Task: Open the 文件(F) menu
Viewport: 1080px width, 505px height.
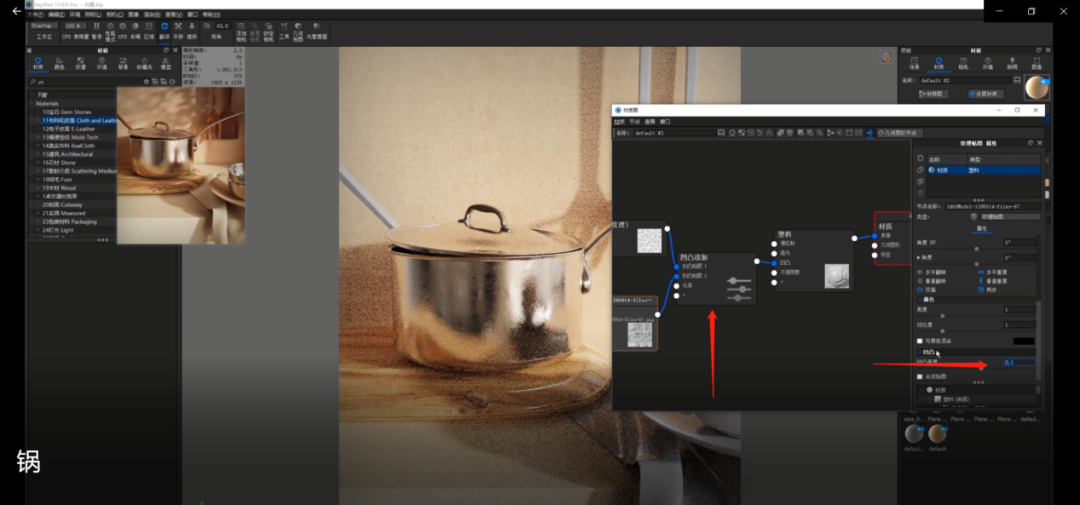Action: tap(35, 14)
